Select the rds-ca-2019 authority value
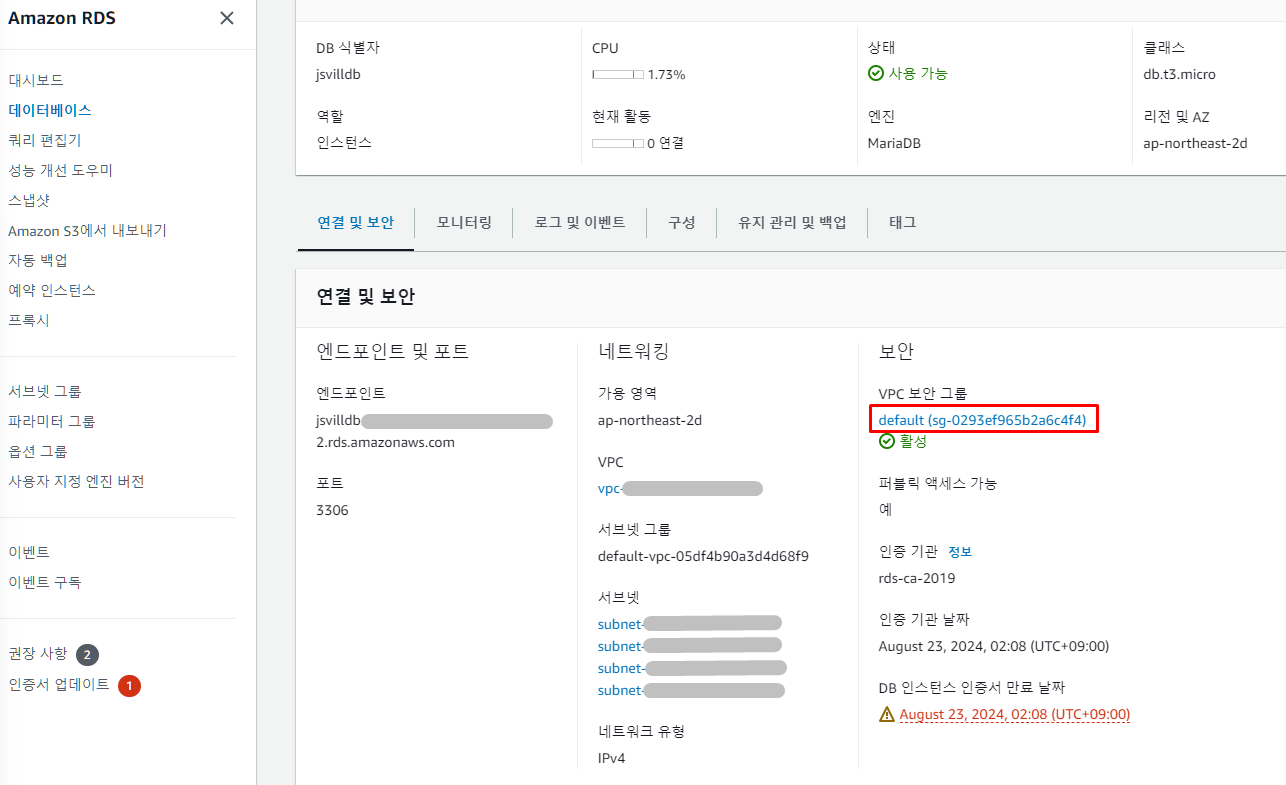 pos(917,578)
